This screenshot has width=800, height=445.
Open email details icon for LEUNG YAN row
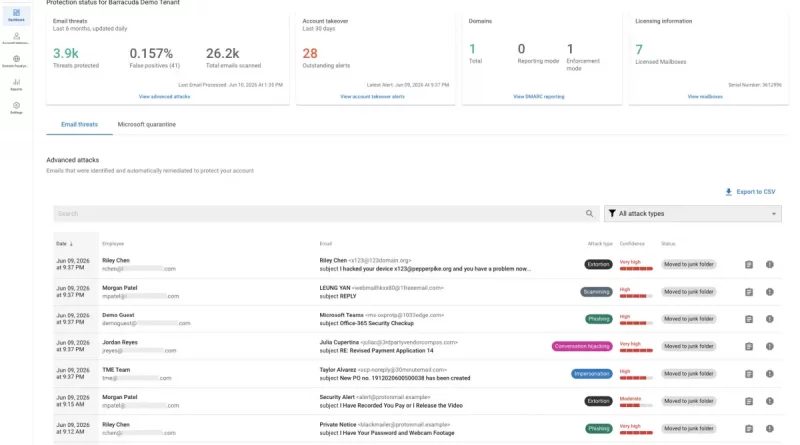coord(748,292)
